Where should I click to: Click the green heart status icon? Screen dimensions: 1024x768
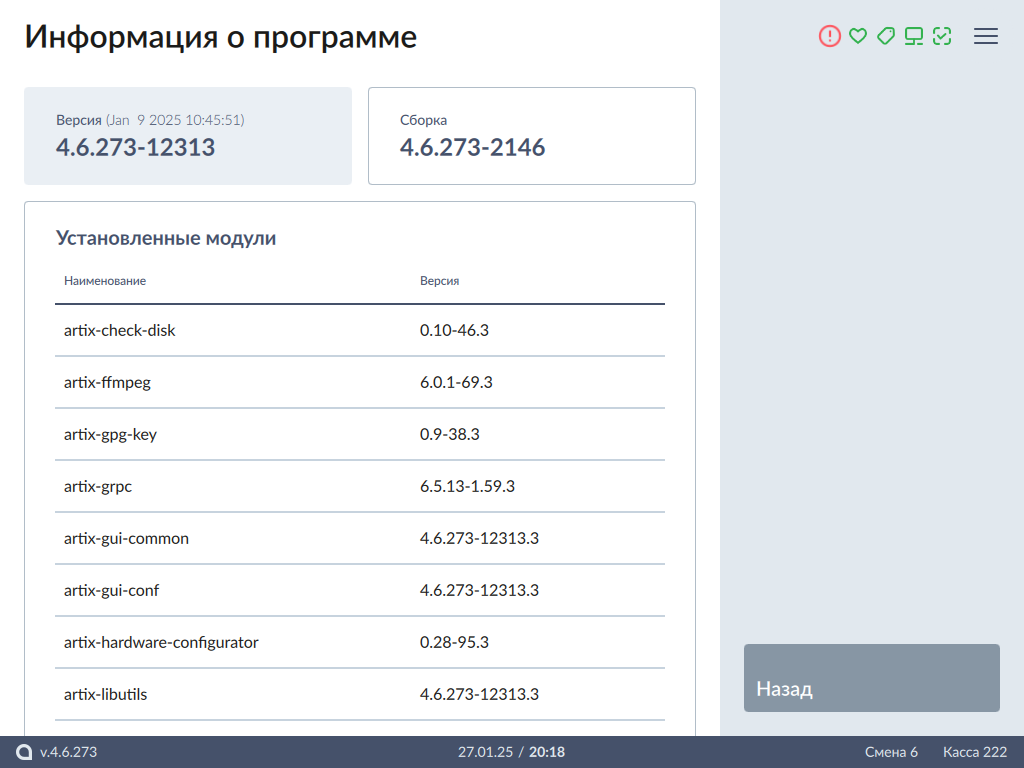point(857,36)
